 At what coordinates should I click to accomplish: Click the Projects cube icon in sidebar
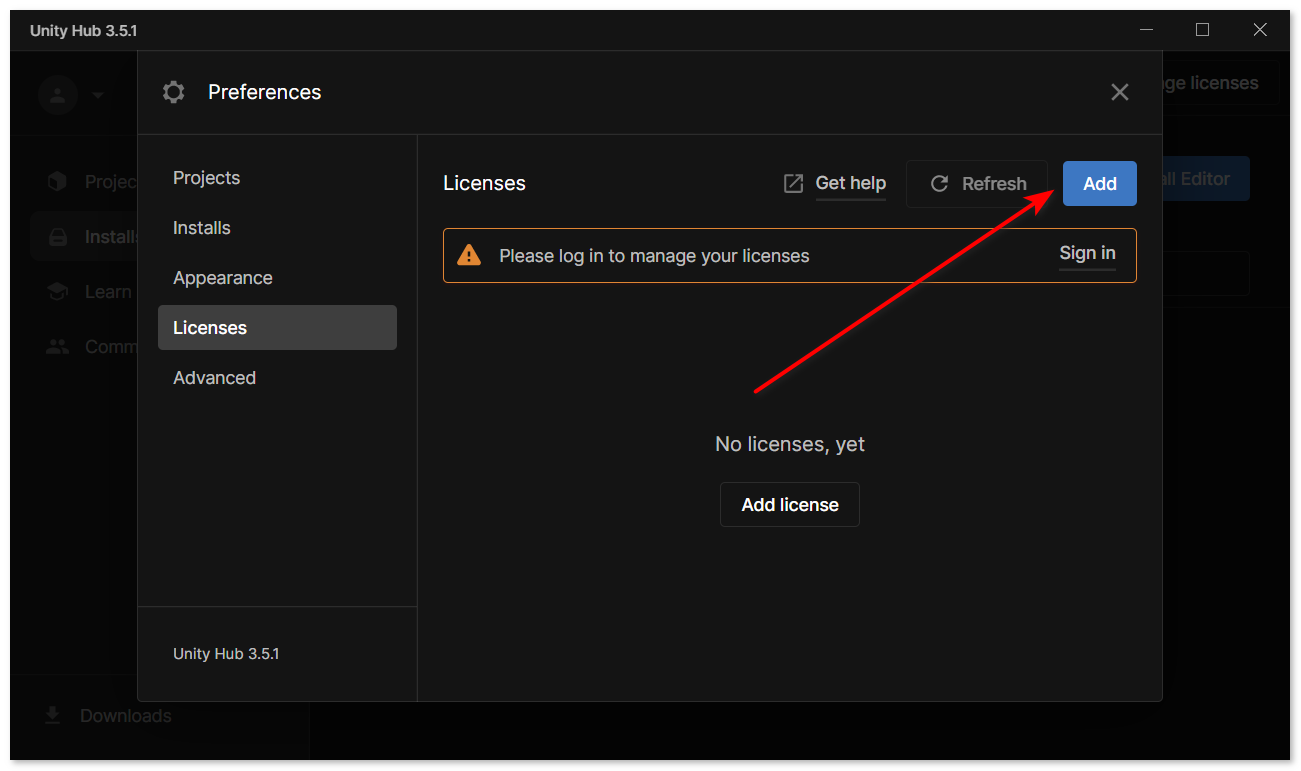[x=57, y=181]
